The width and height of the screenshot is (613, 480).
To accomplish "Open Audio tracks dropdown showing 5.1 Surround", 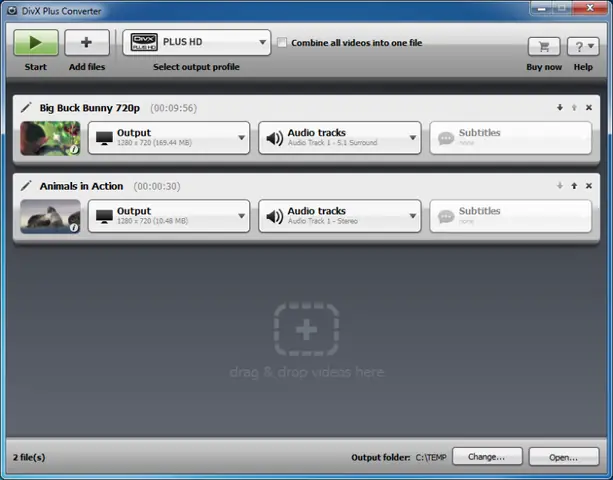I will 339,138.
